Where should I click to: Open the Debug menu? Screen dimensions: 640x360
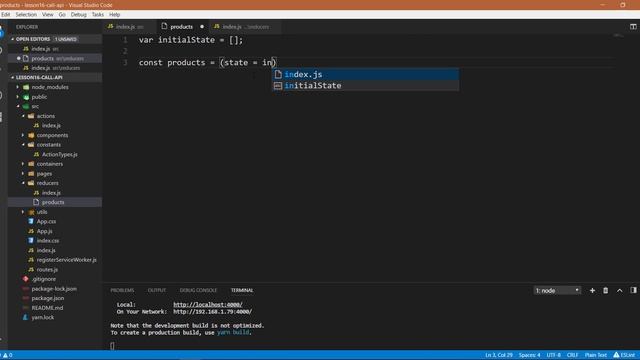coord(78,14)
